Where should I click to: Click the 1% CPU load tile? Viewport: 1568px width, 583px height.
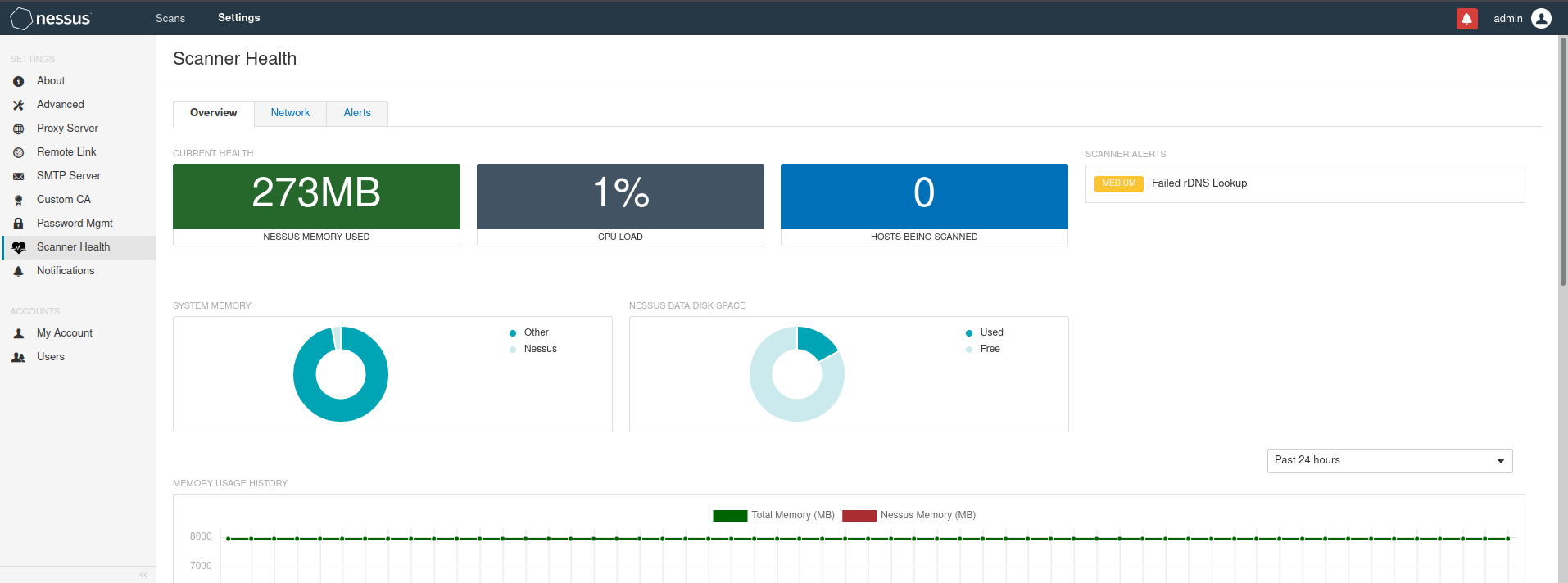[620, 205]
